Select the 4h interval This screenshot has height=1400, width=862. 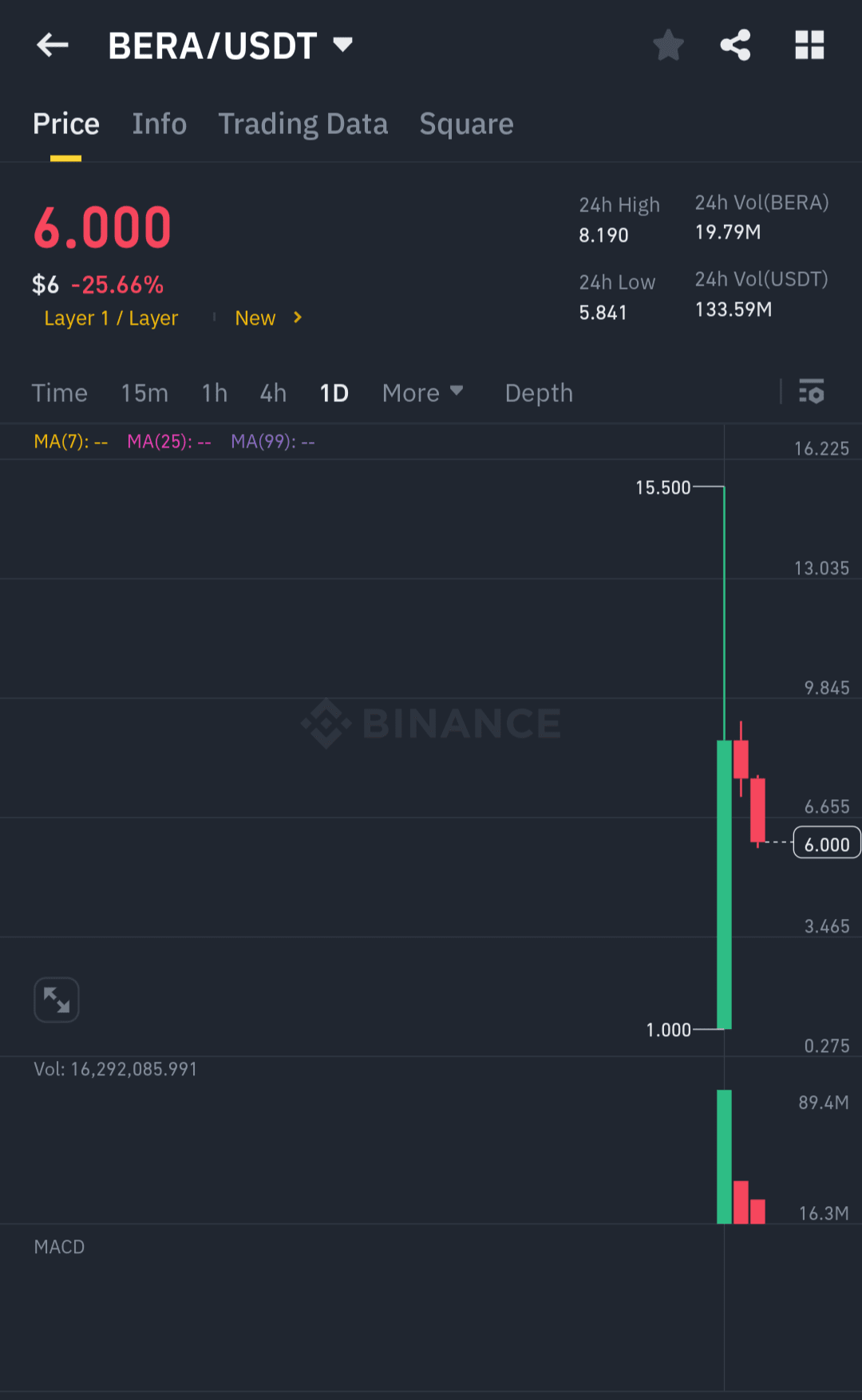273,392
